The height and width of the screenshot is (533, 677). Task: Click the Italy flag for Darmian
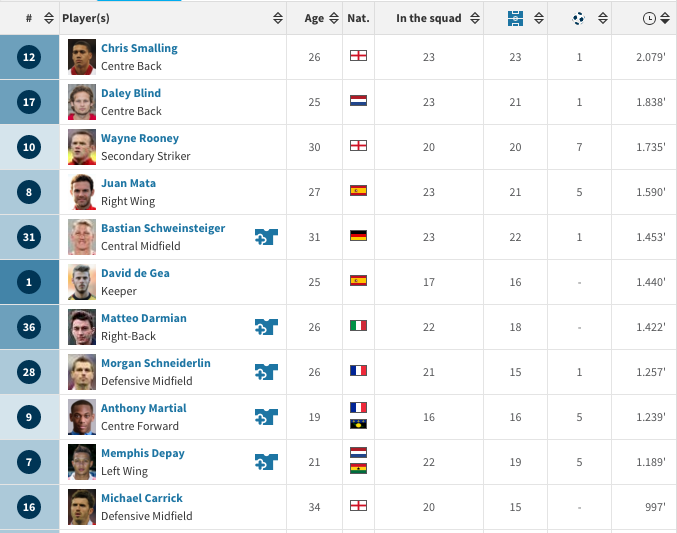tap(358, 325)
